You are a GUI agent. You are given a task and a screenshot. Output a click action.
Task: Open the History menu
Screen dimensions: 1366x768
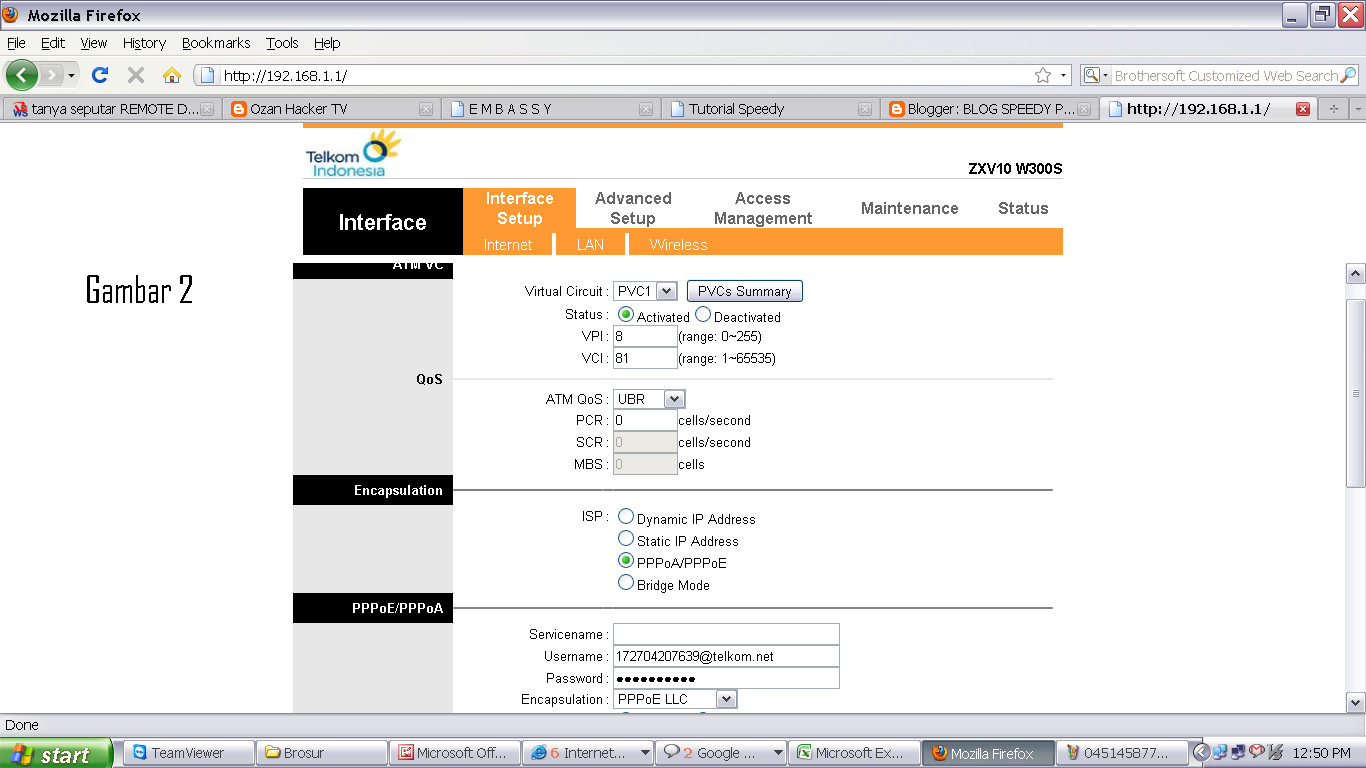[x=144, y=43]
